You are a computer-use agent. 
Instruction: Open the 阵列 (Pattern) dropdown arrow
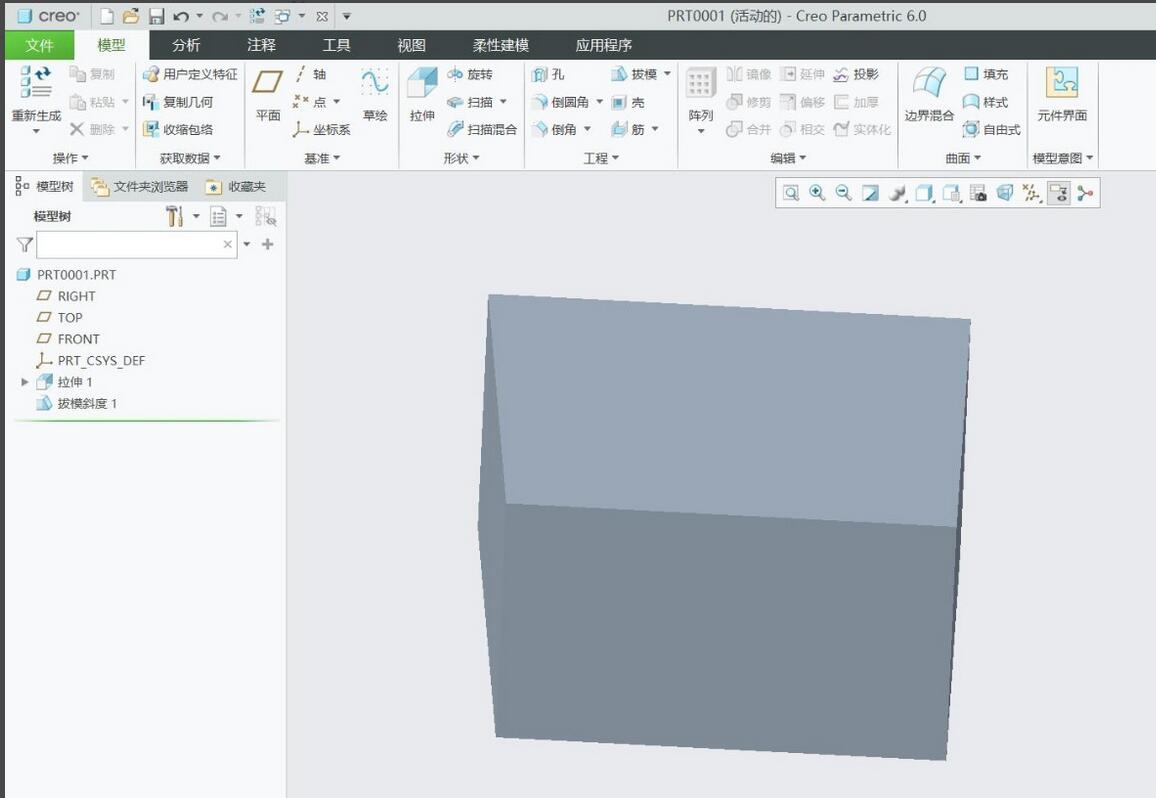[700, 131]
